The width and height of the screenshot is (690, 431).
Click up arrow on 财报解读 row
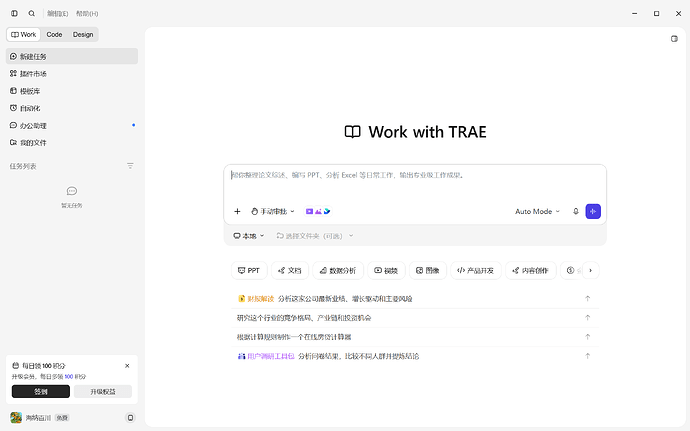tap(587, 298)
